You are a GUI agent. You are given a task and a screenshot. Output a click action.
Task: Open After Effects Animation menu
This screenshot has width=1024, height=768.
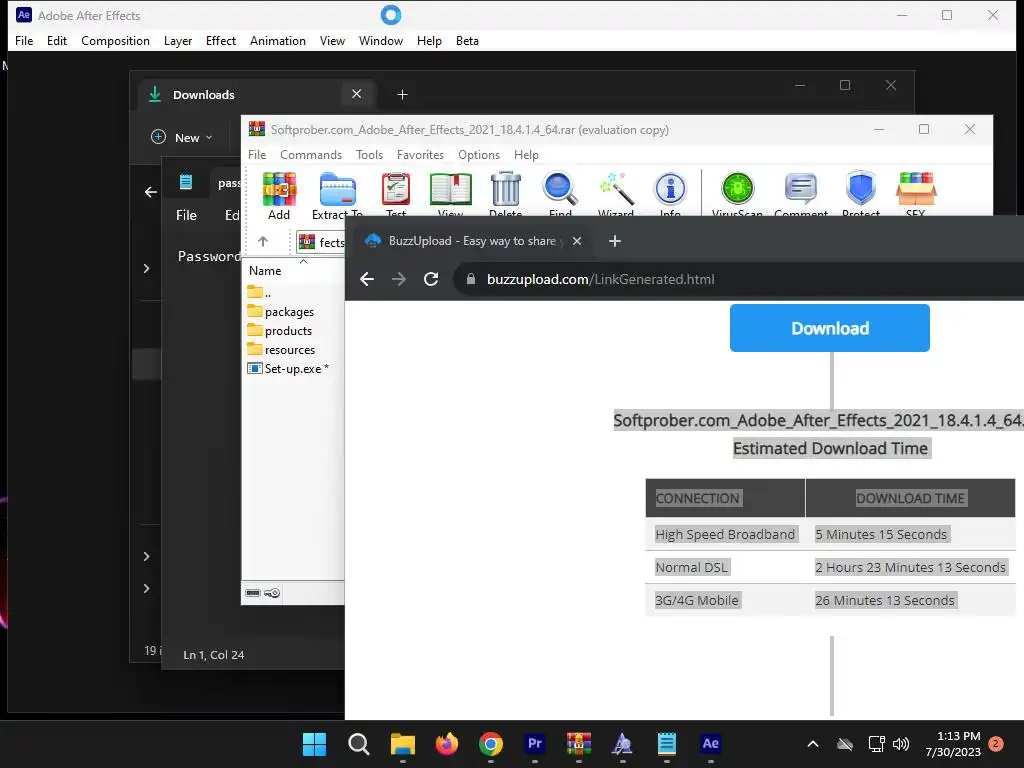(x=278, y=40)
